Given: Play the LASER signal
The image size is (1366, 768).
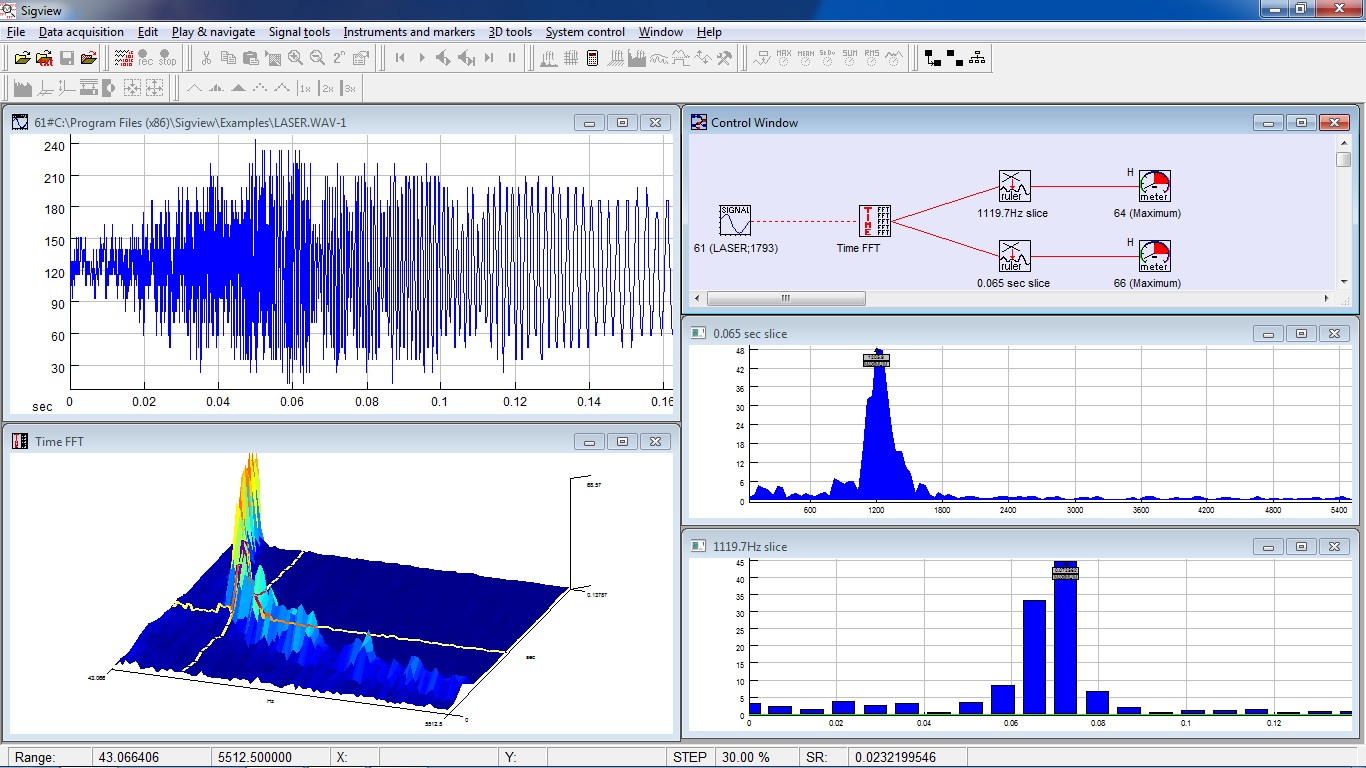Looking at the screenshot, I should pos(422,57).
